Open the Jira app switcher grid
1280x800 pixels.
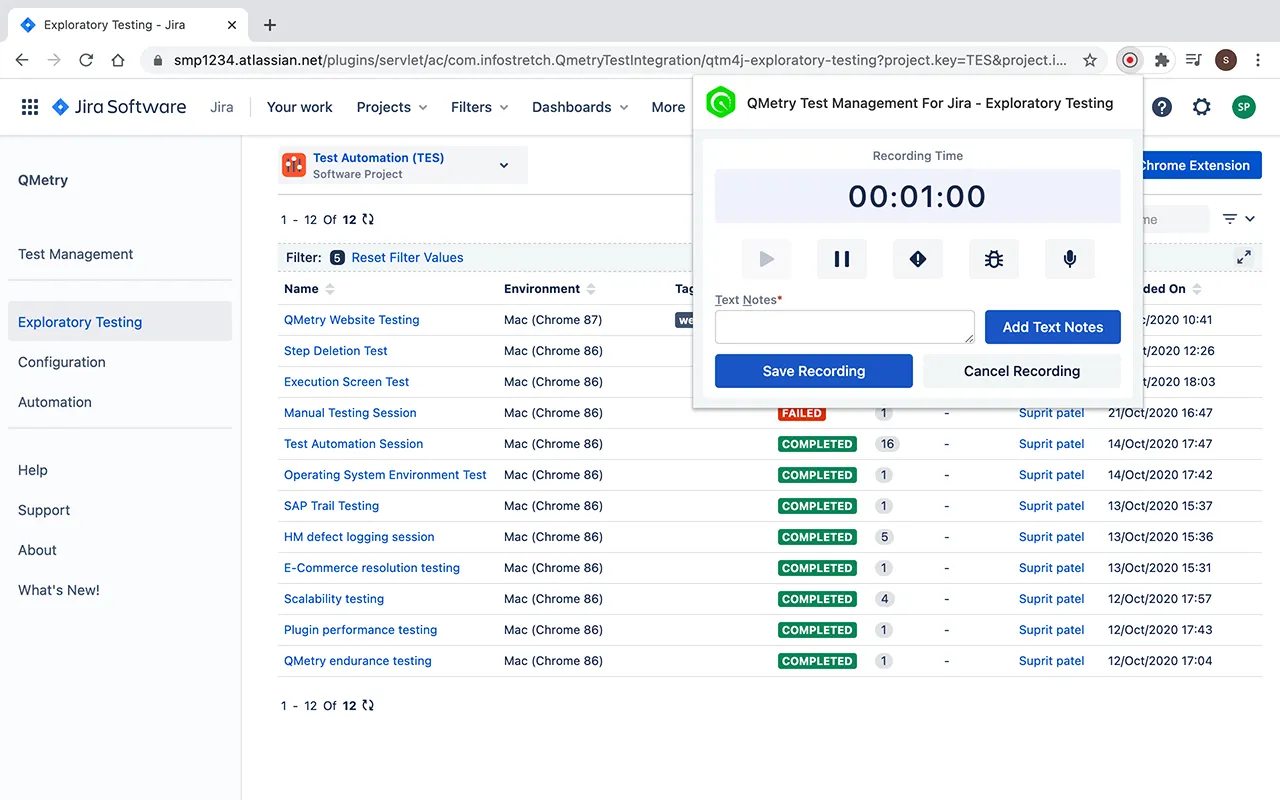[30, 107]
